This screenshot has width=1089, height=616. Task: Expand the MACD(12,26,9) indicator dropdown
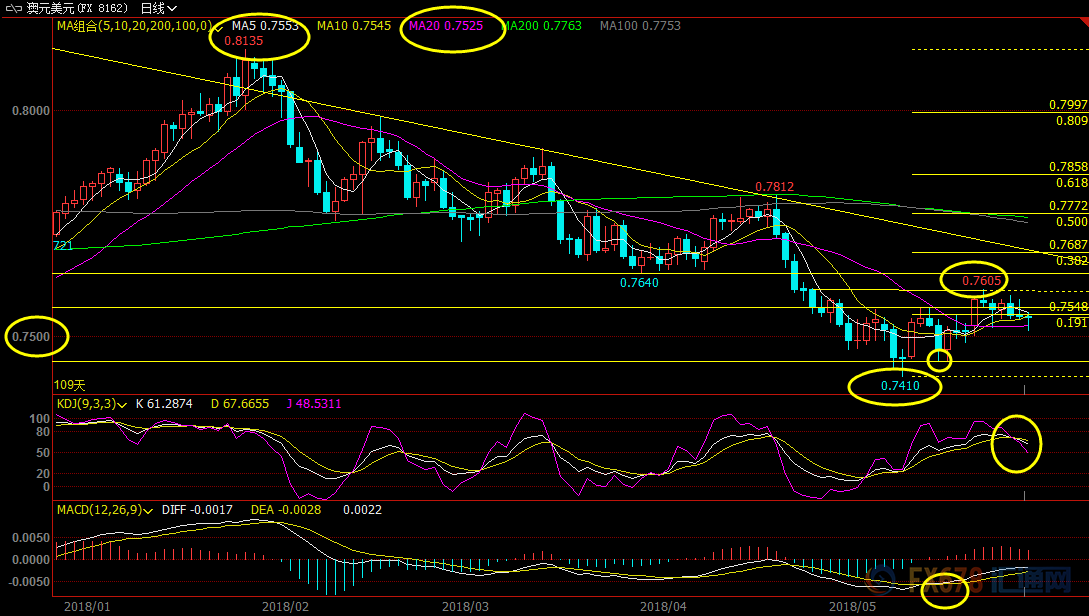pos(150,510)
